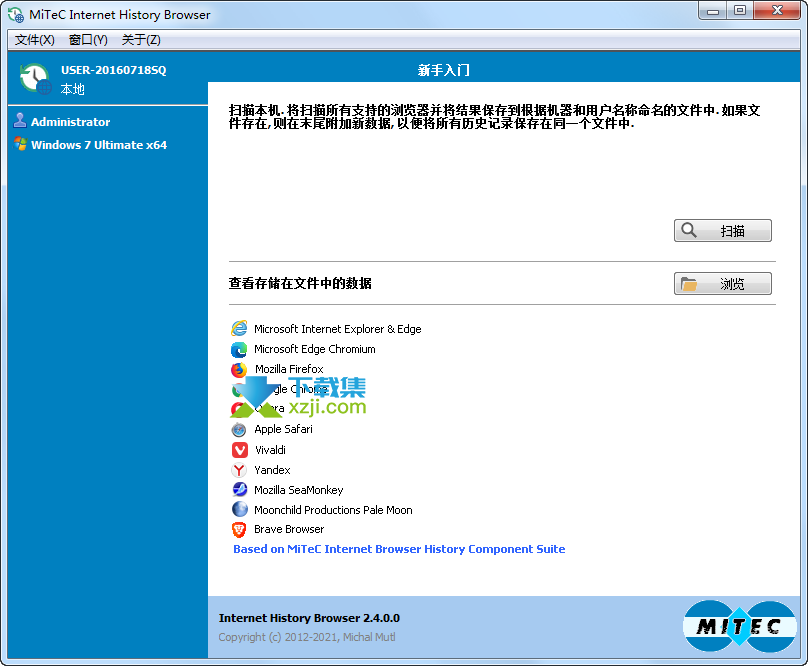The height and width of the screenshot is (666, 808).
Task: Select Administrator text in sidebar
Action: click(71, 122)
